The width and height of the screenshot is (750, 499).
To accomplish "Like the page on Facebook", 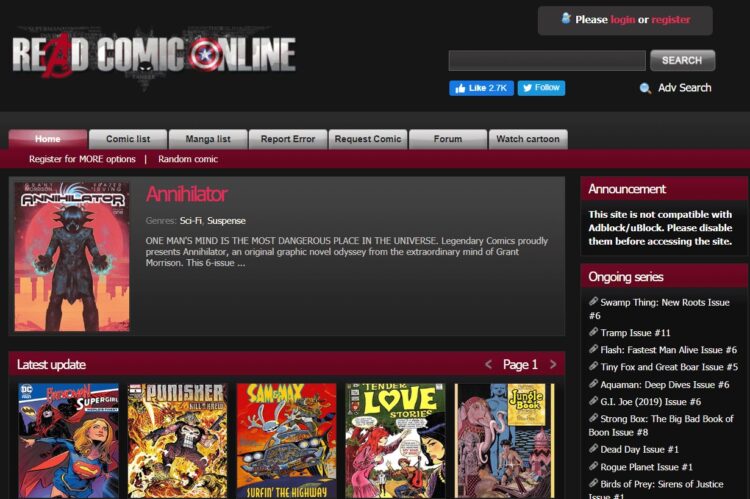I will point(481,88).
